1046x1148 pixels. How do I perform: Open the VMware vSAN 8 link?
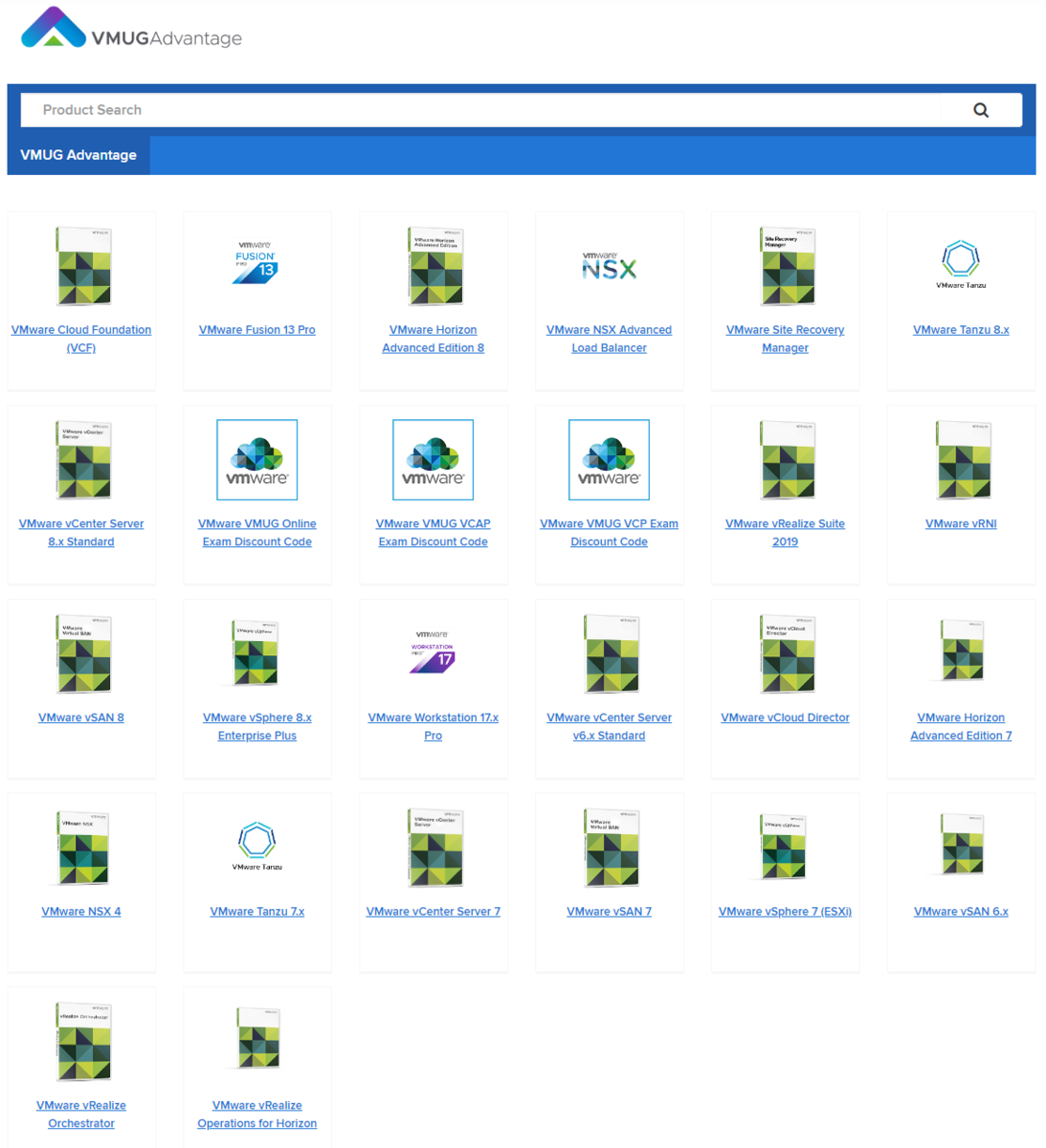pyautogui.click(x=81, y=717)
